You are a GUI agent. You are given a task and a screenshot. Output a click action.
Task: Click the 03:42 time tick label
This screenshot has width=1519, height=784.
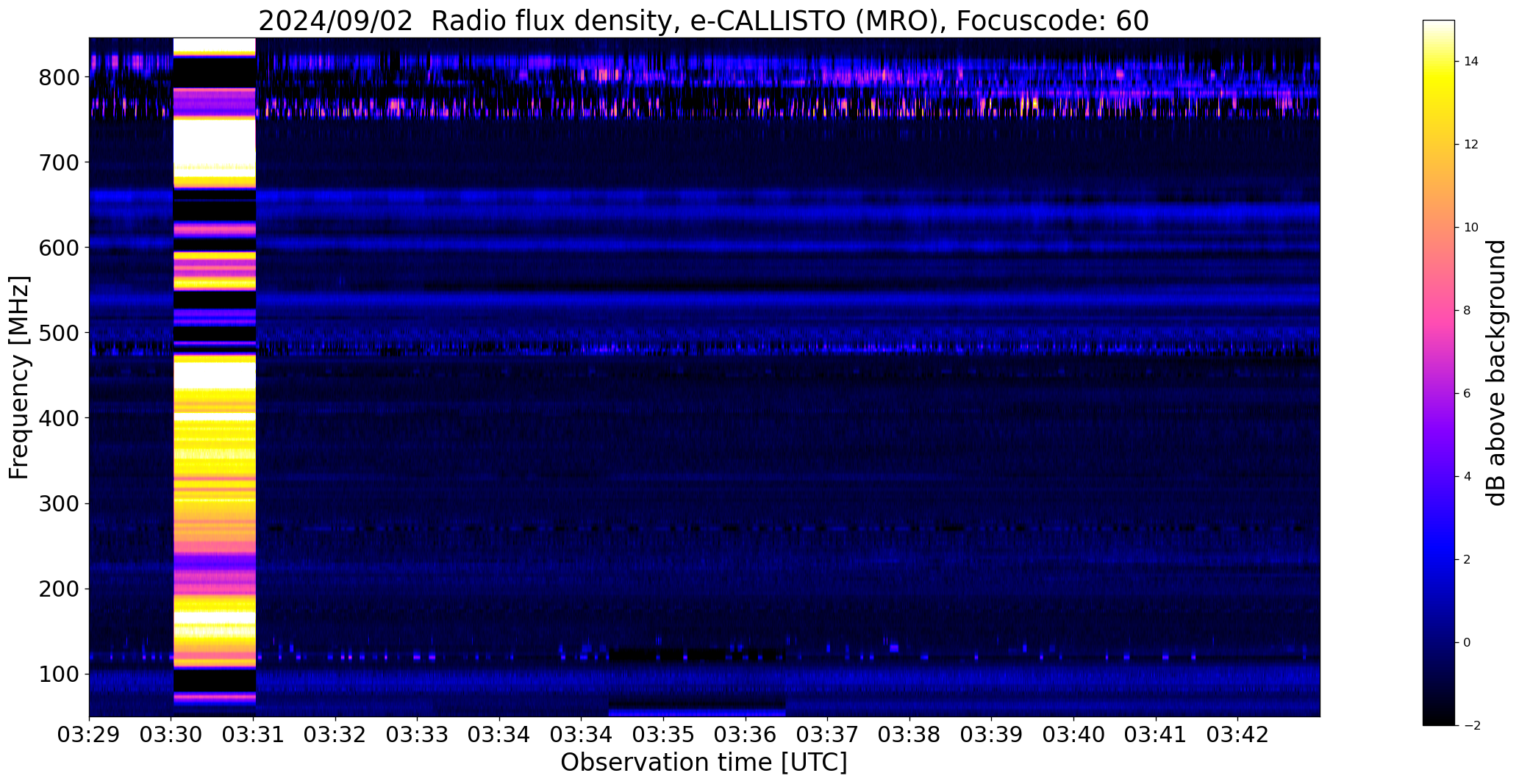pos(1238,736)
